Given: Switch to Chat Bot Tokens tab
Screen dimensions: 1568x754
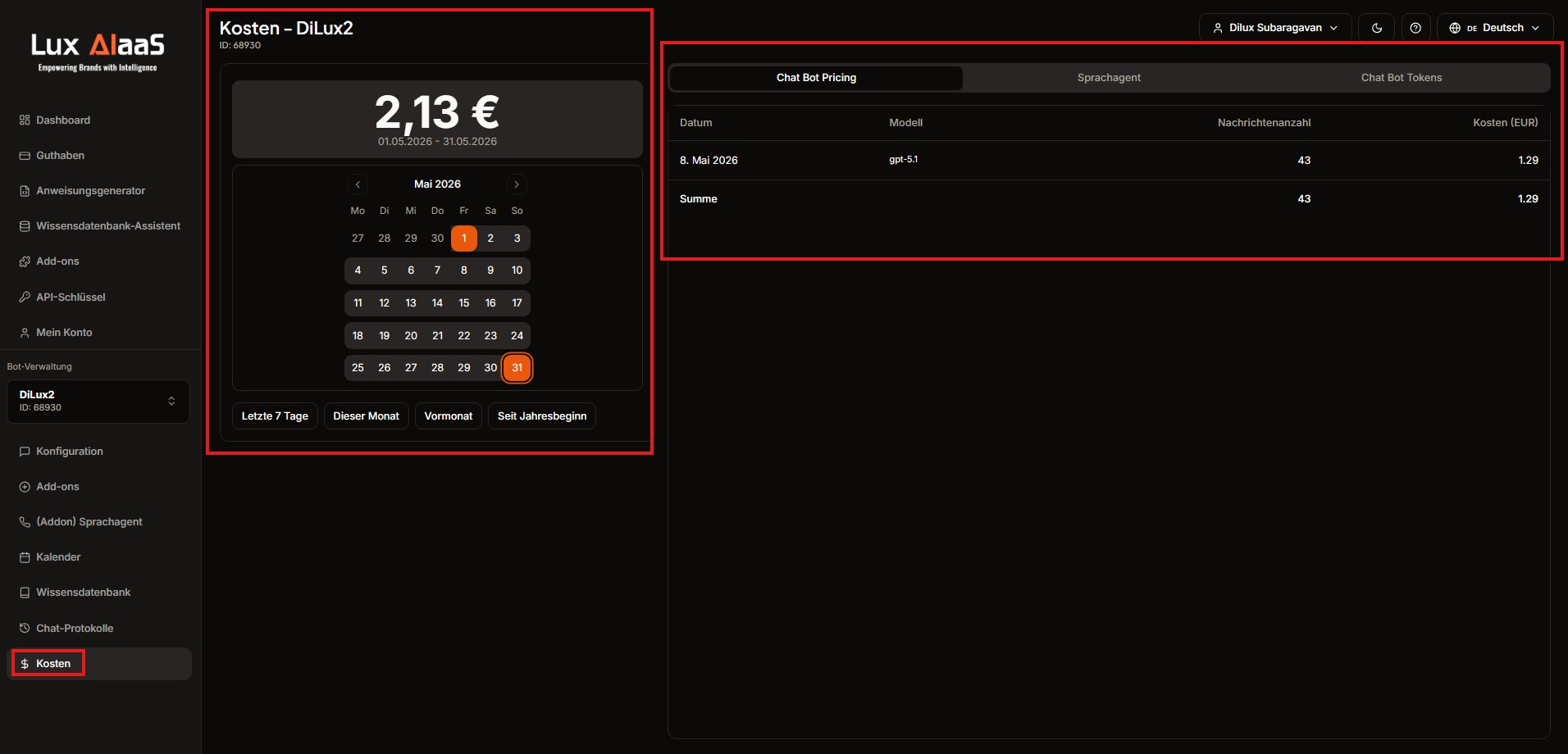Looking at the screenshot, I should 1402,78.
